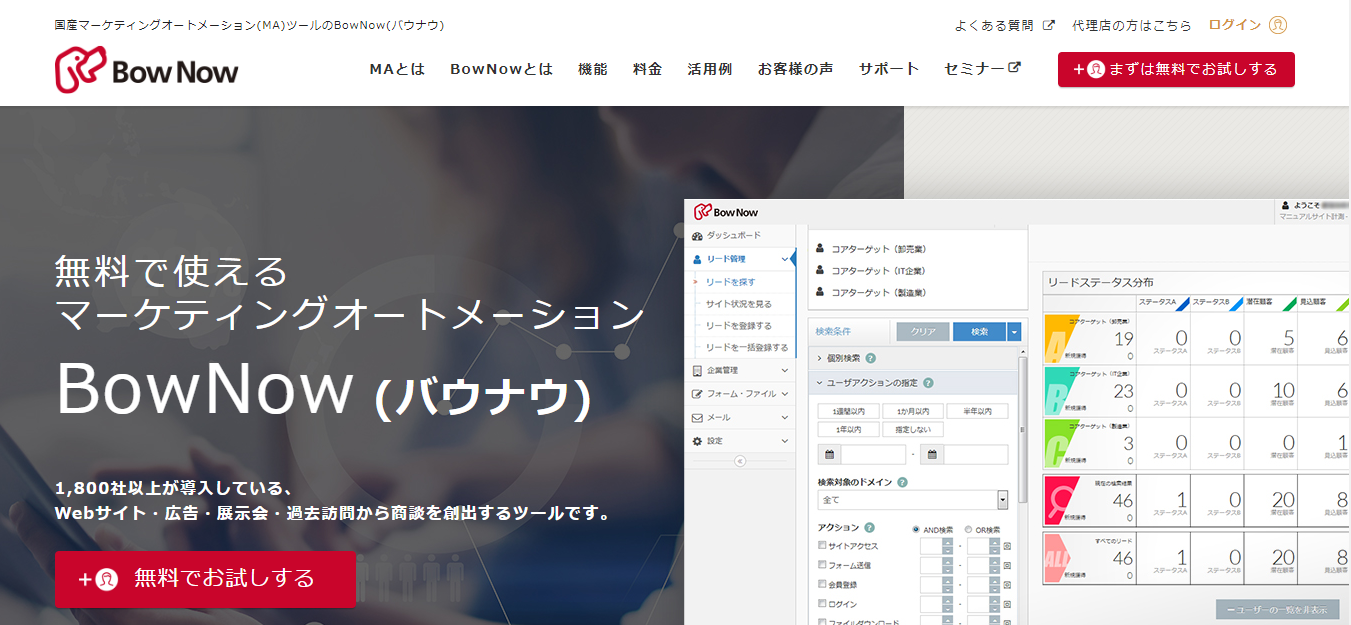Open the 活用例 menu item

(710, 69)
